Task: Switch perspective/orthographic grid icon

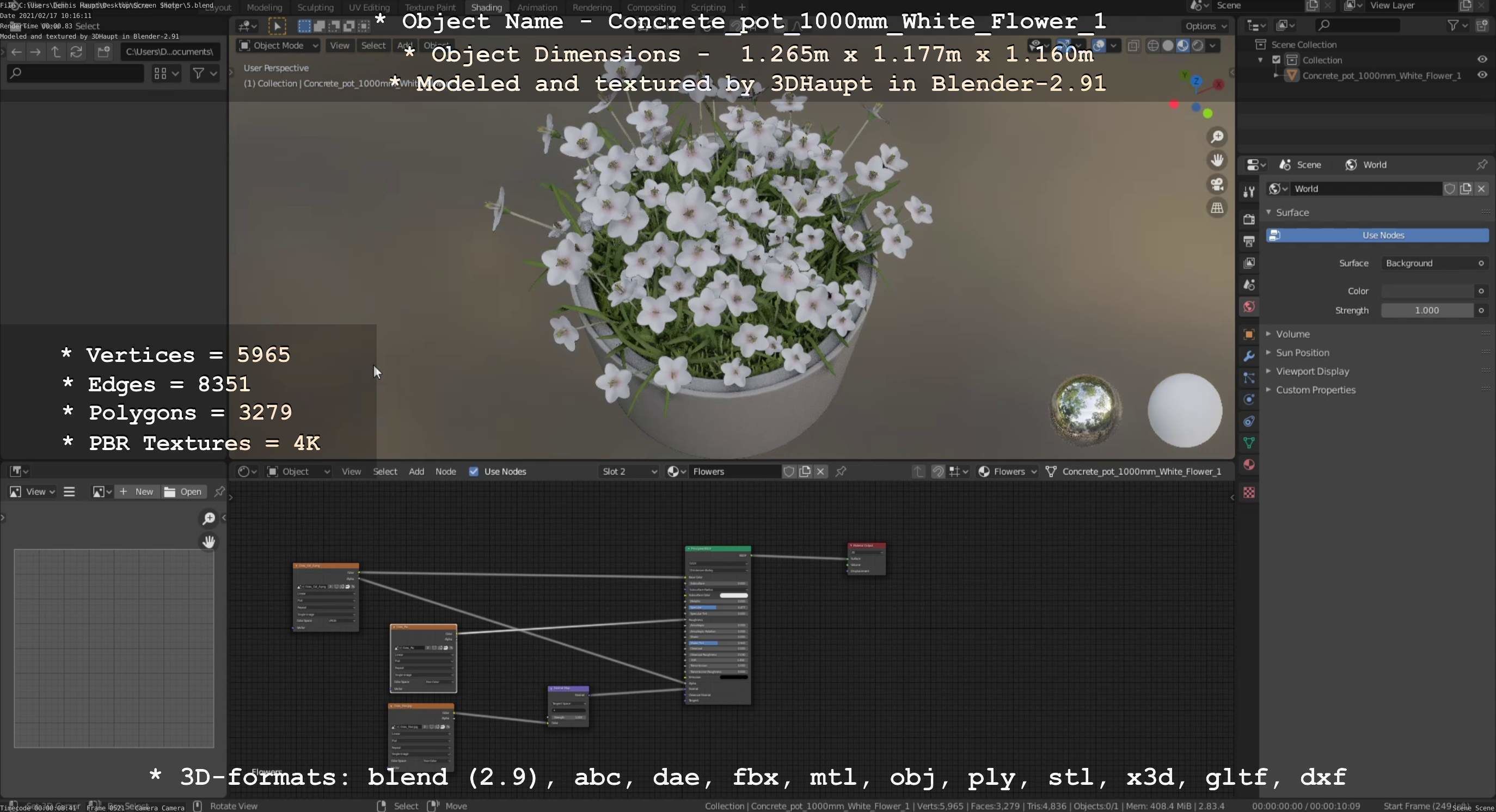Action: coord(1217,208)
